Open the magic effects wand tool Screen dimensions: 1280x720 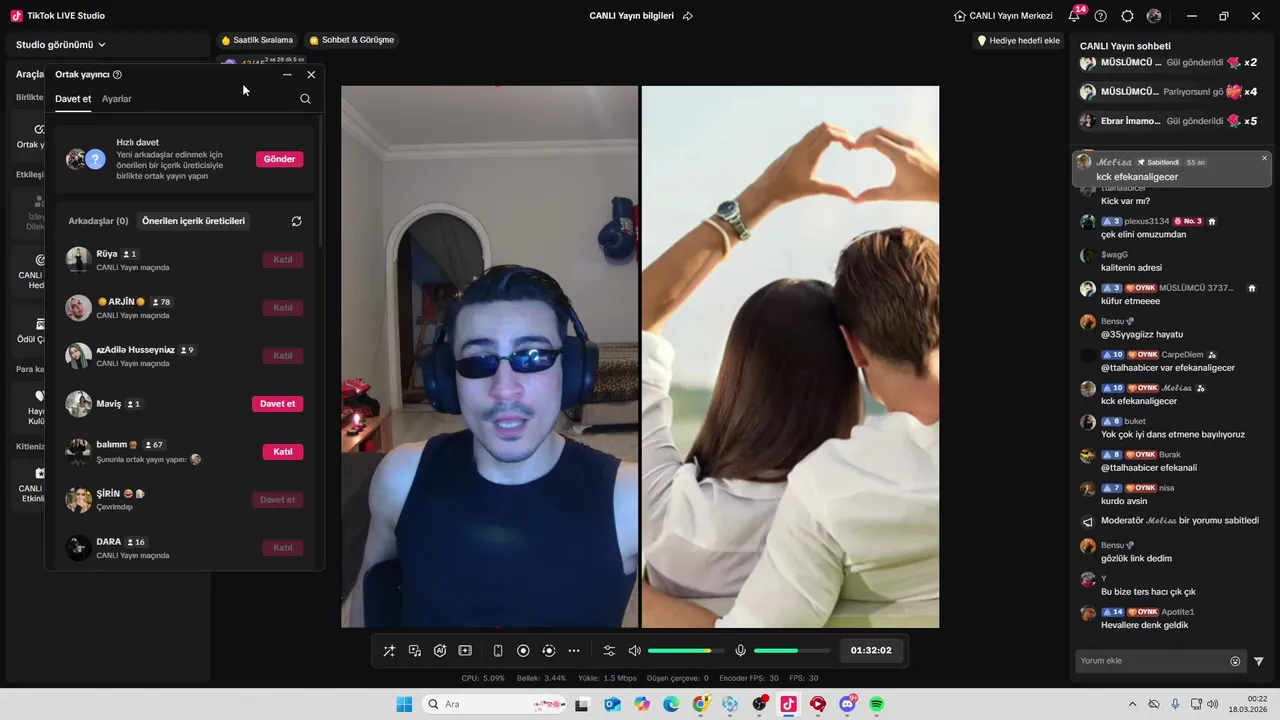pos(389,651)
